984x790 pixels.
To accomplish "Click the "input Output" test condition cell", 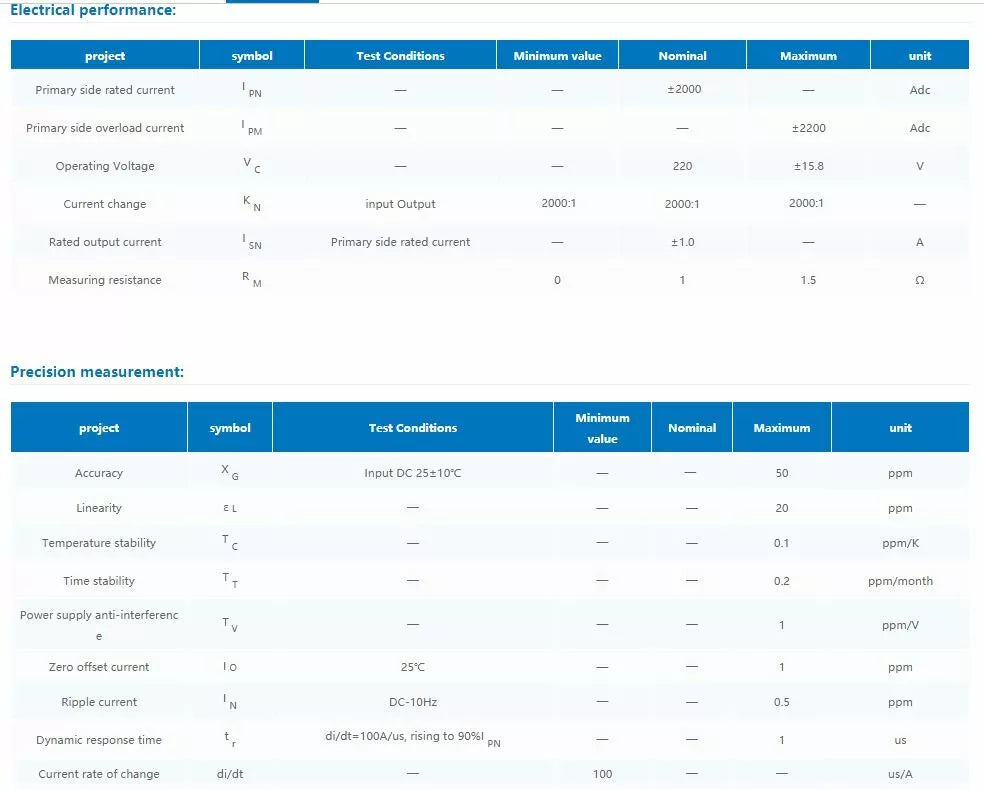I will click(x=400, y=204).
